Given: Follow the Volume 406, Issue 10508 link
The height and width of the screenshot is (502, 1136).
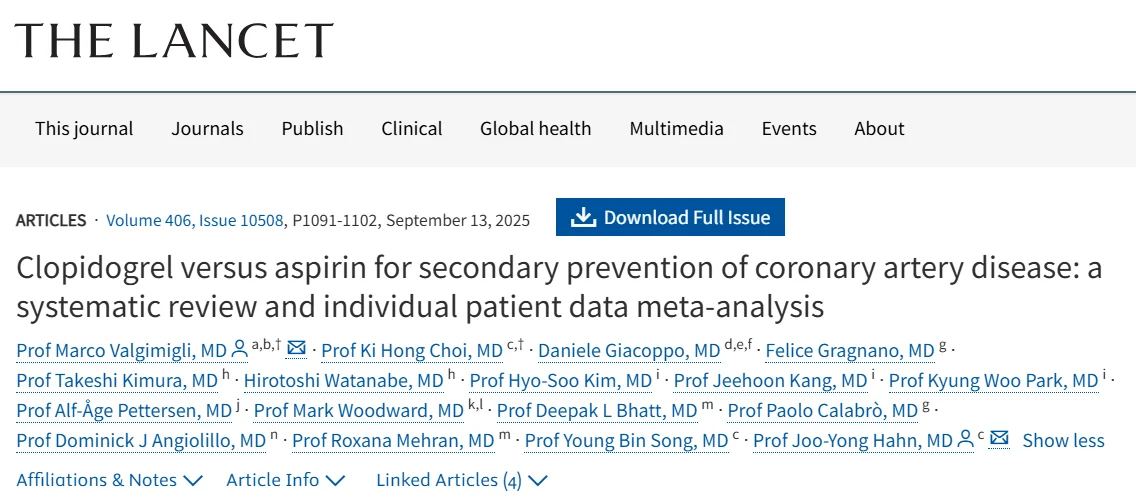Looking at the screenshot, I should (x=195, y=220).
